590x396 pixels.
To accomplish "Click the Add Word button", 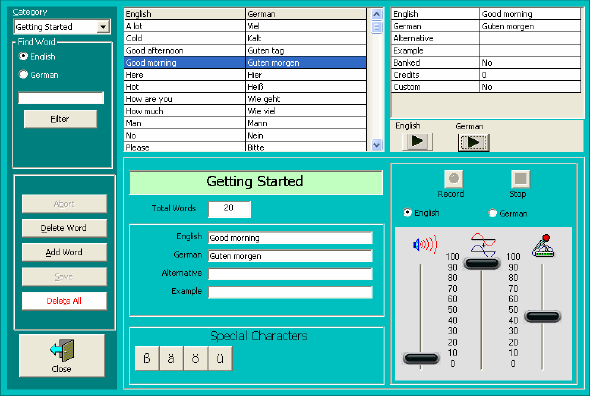I will 64,252.
